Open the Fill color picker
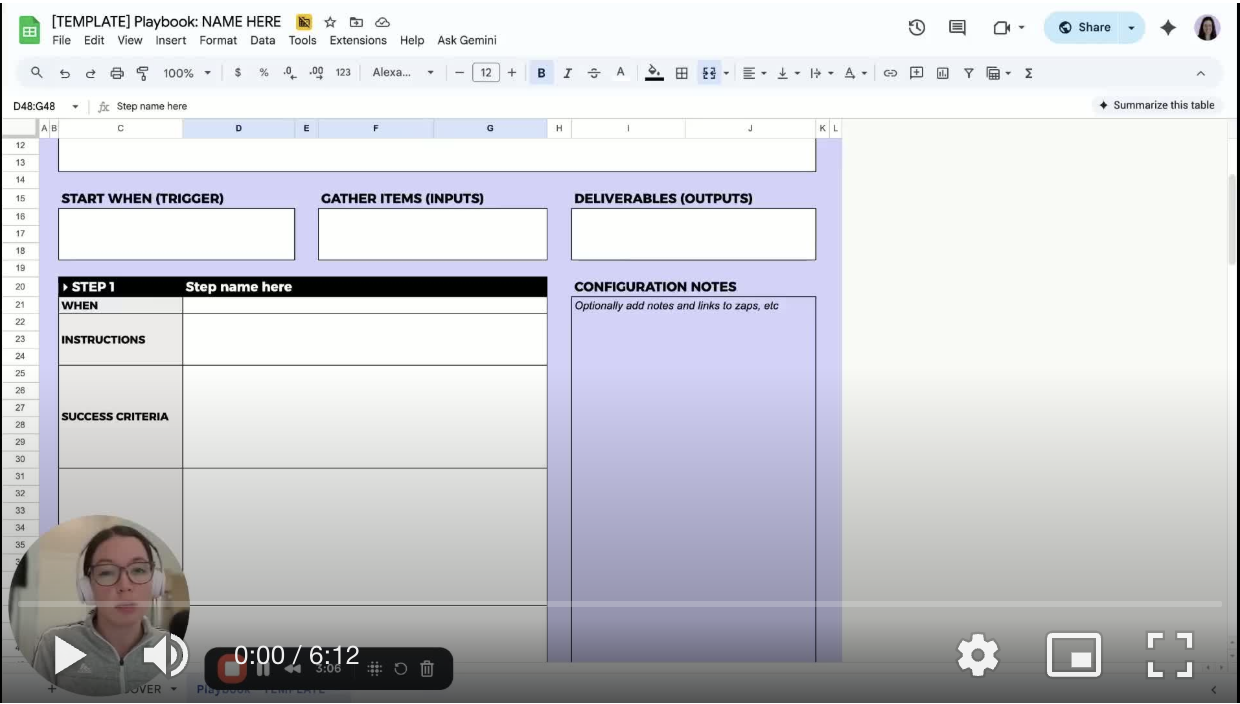 click(653, 72)
